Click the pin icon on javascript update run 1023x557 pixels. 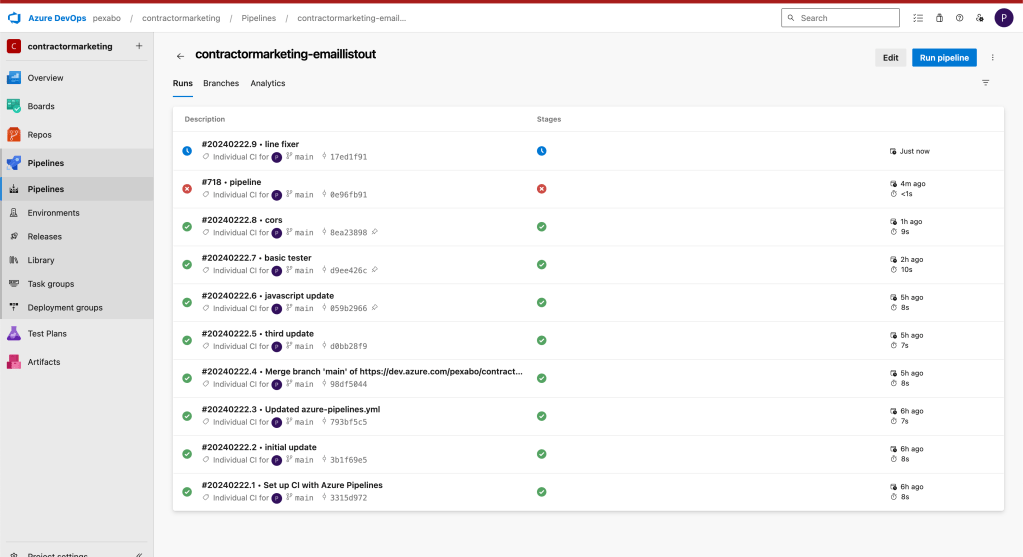click(374, 308)
